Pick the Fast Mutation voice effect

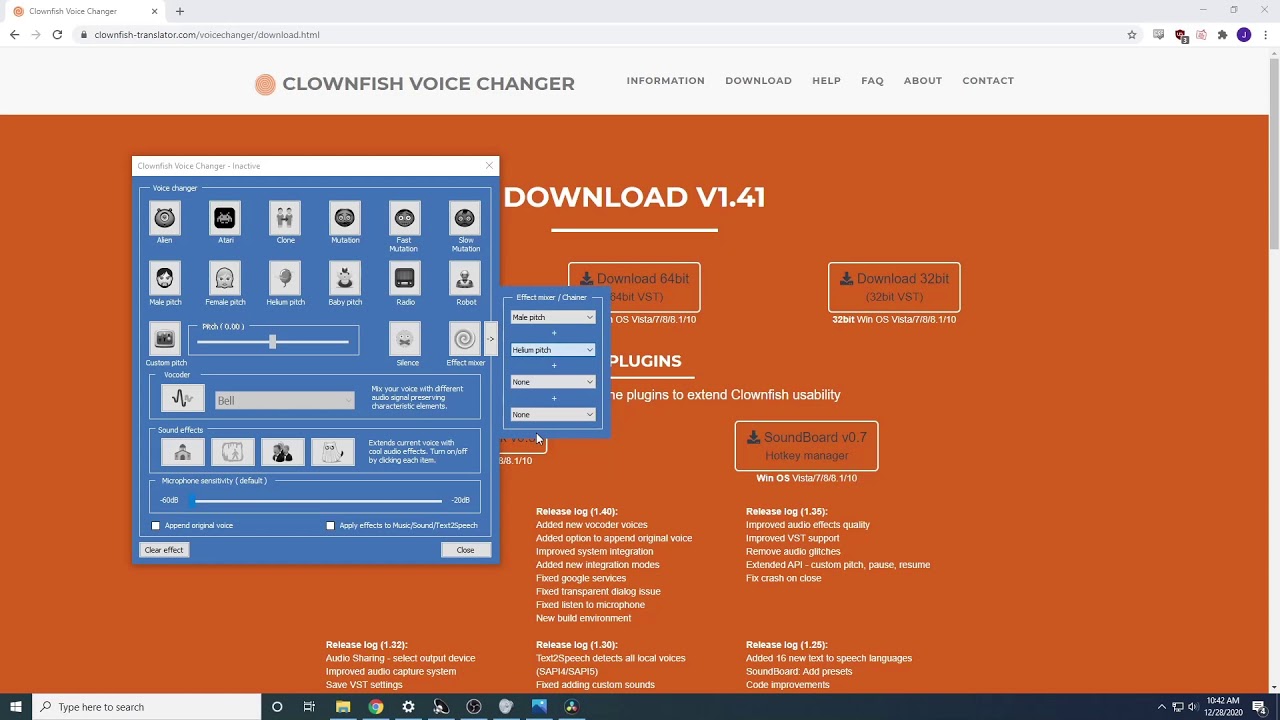click(x=405, y=218)
